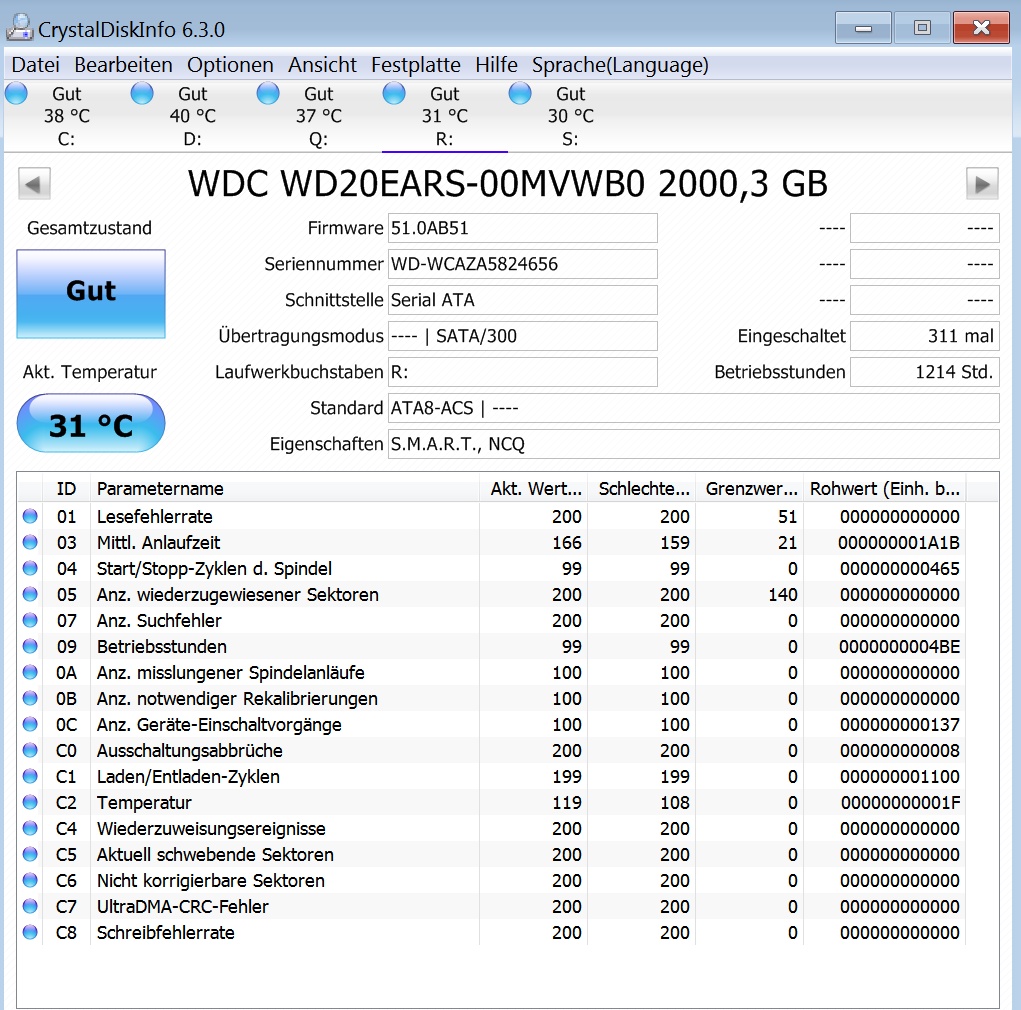Click status icon of wiederzugewiesener Sektoren row
1021x1010 pixels.
click(30, 594)
